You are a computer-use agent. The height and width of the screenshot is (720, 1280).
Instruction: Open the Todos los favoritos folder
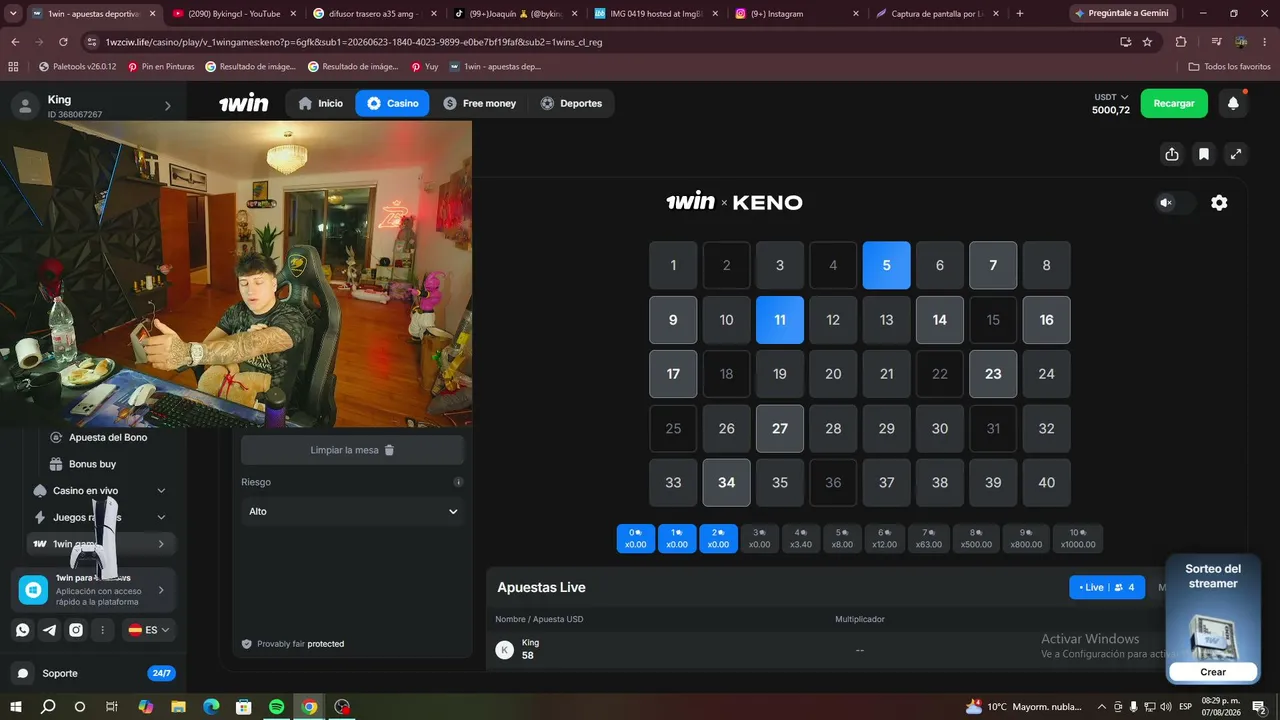click(1230, 67)
